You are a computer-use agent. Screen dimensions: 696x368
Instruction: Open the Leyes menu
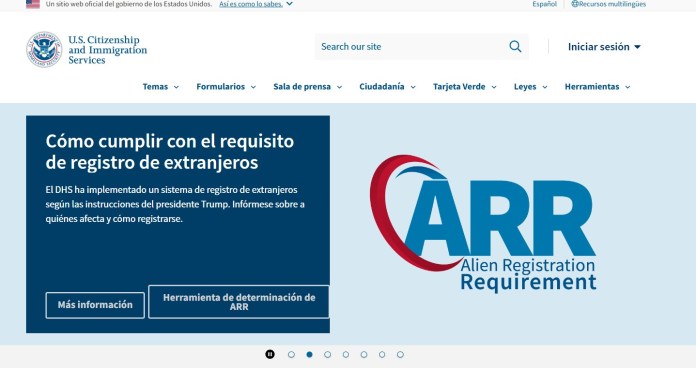click(530, 87)
